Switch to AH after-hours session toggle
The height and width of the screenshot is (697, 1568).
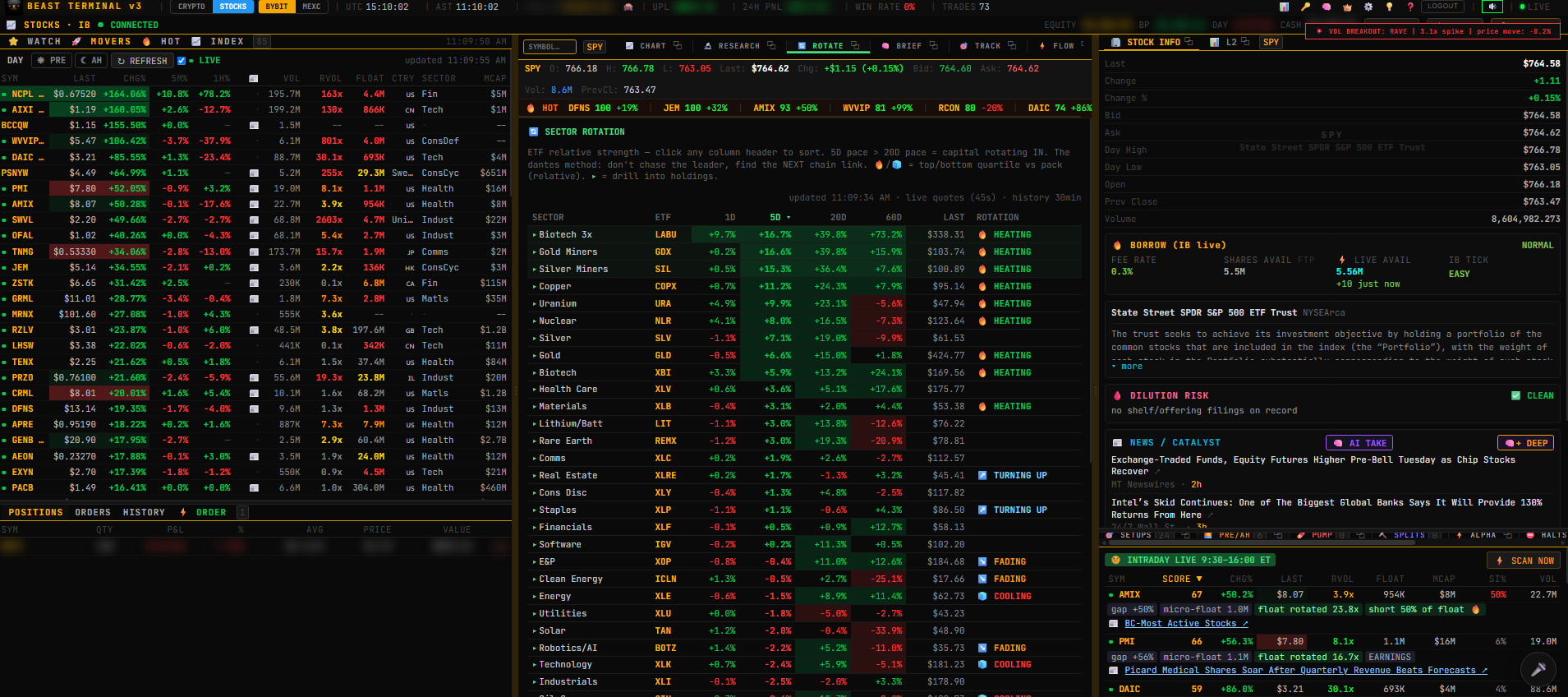pos(91,60)
